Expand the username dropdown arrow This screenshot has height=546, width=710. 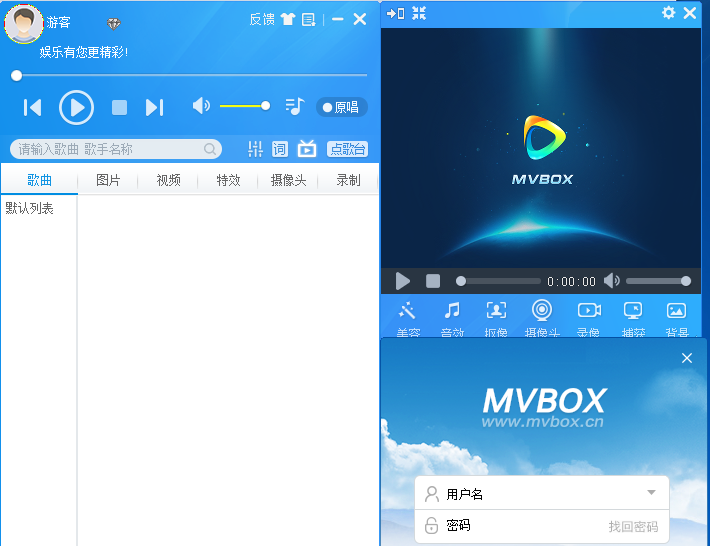(651, 493)
